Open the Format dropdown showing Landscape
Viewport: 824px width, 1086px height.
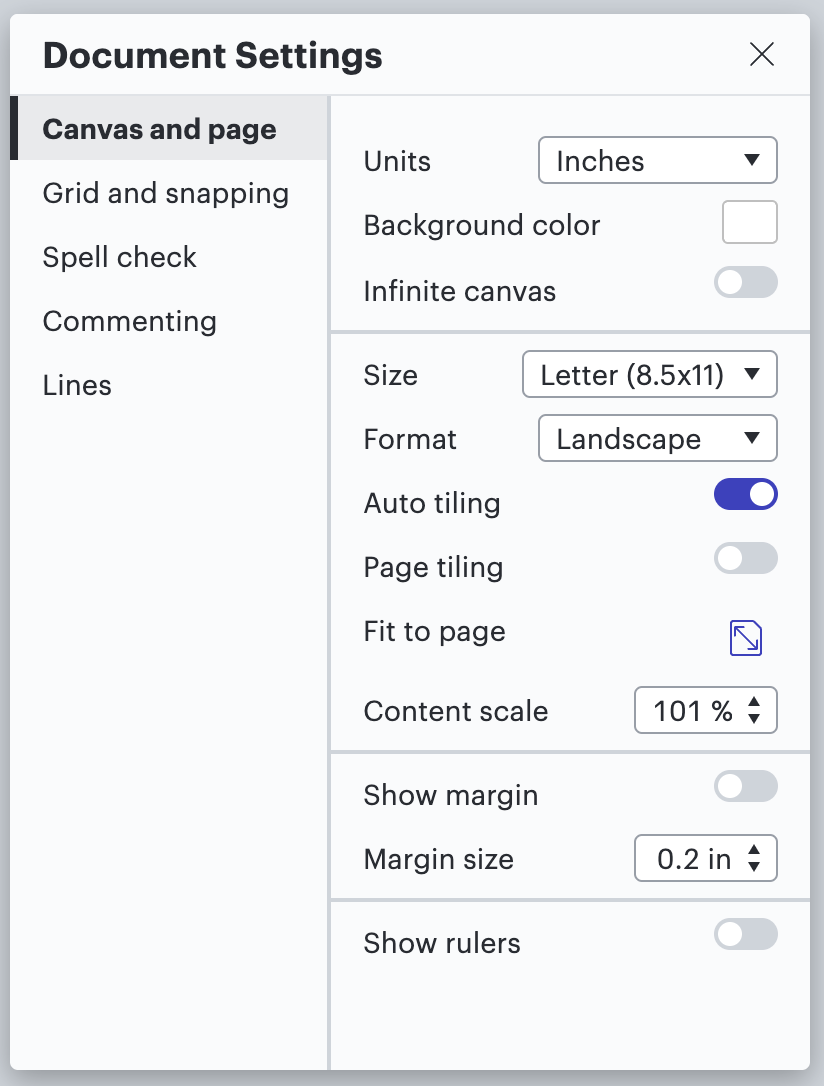tap(657, 439)
